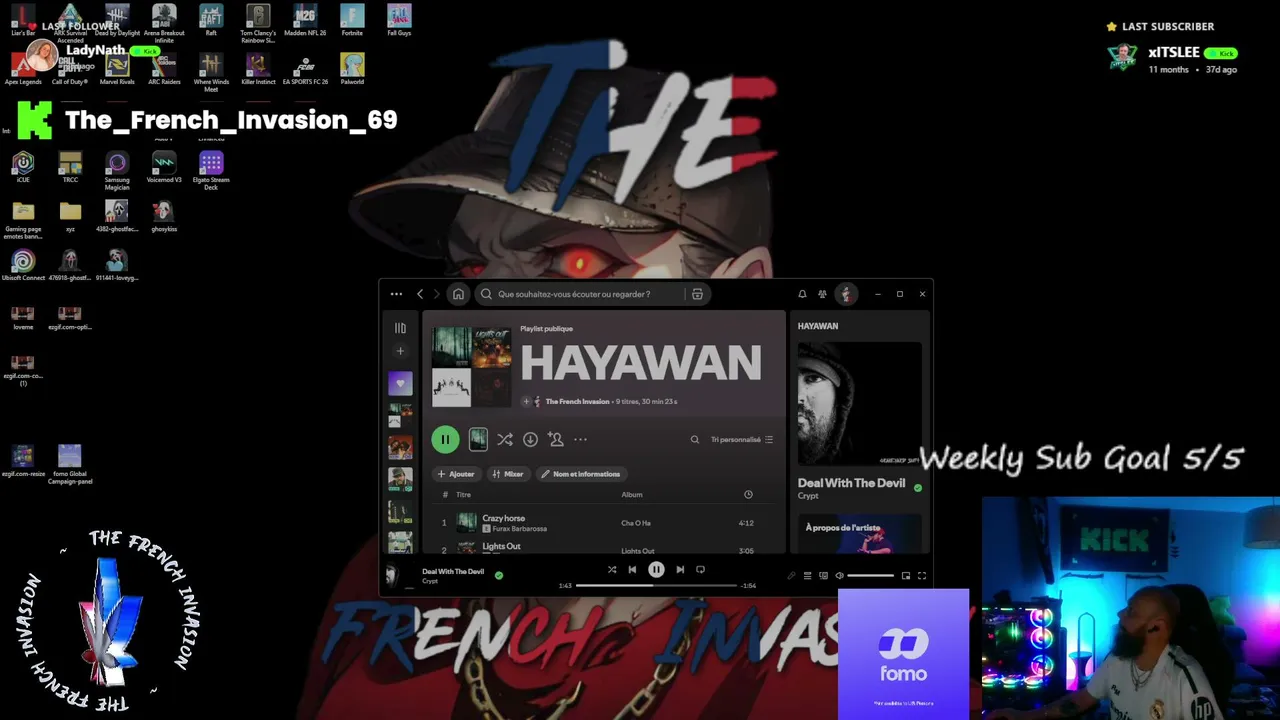Skip to previous track
The height and width of the screenshot is (720, 1280).
point(632,570)
